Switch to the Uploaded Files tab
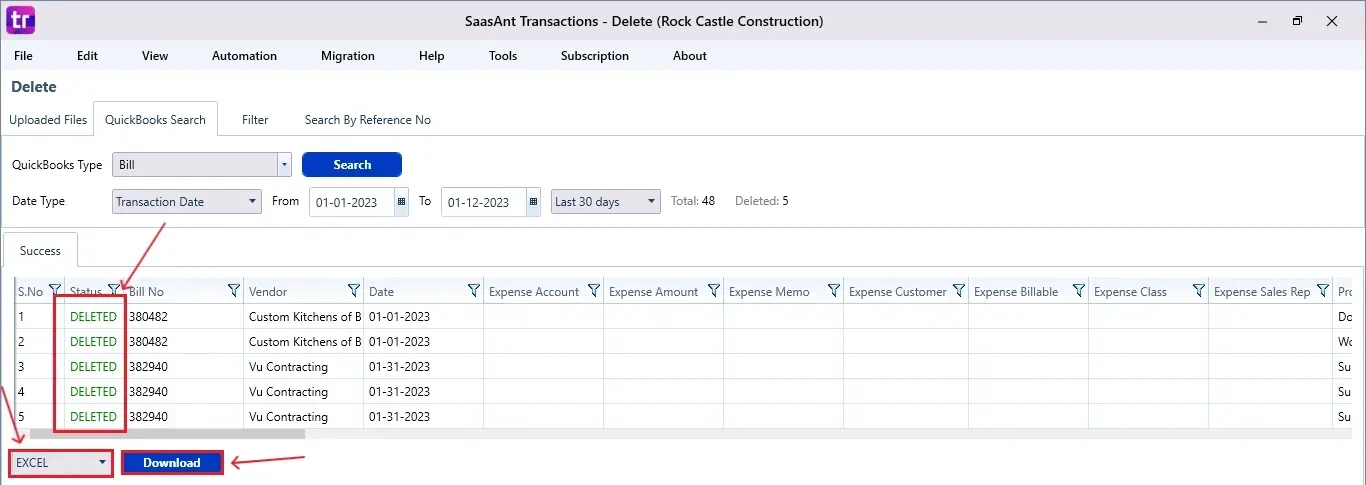The width and height of the screenshot is (1366, 485). [x=48, y=120]
